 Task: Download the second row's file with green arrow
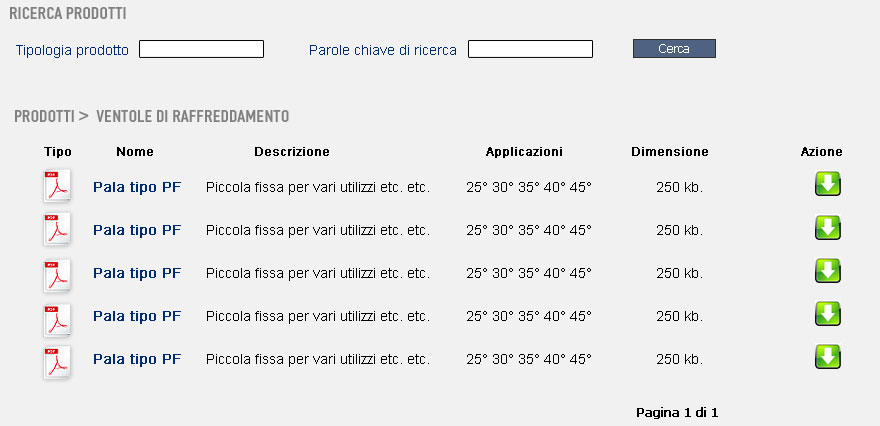[x=828, y=227]
